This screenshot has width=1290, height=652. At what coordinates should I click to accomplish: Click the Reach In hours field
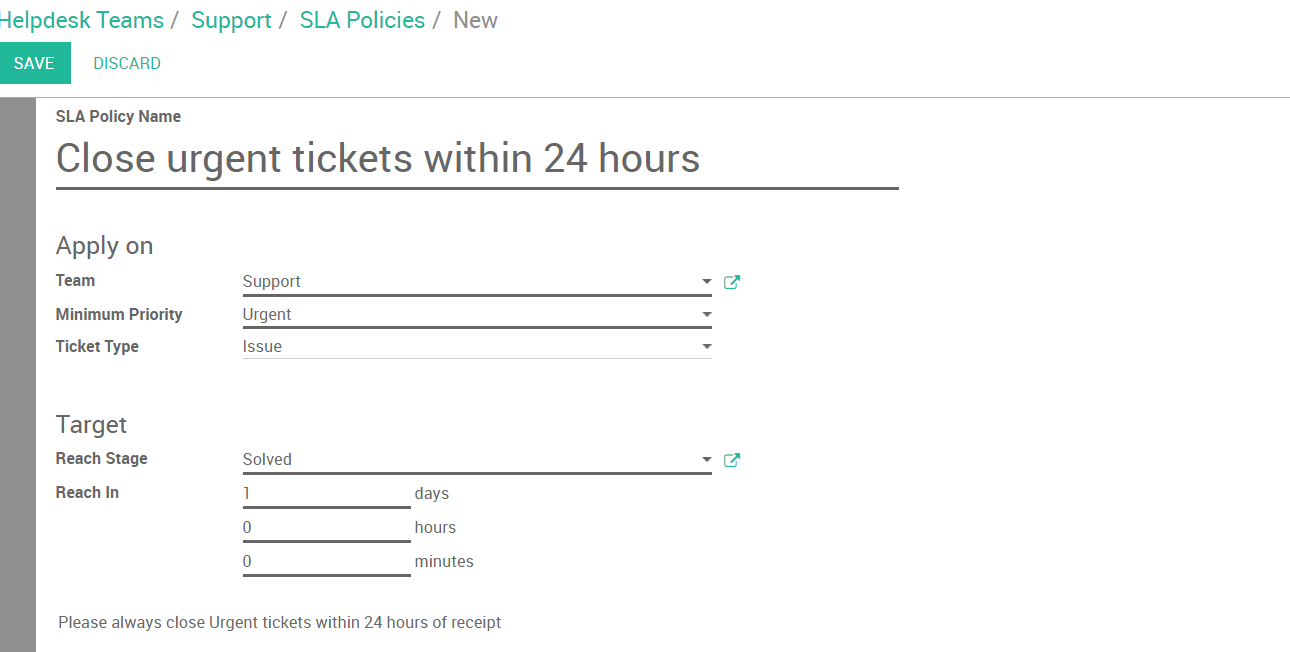tap(326, 528)
